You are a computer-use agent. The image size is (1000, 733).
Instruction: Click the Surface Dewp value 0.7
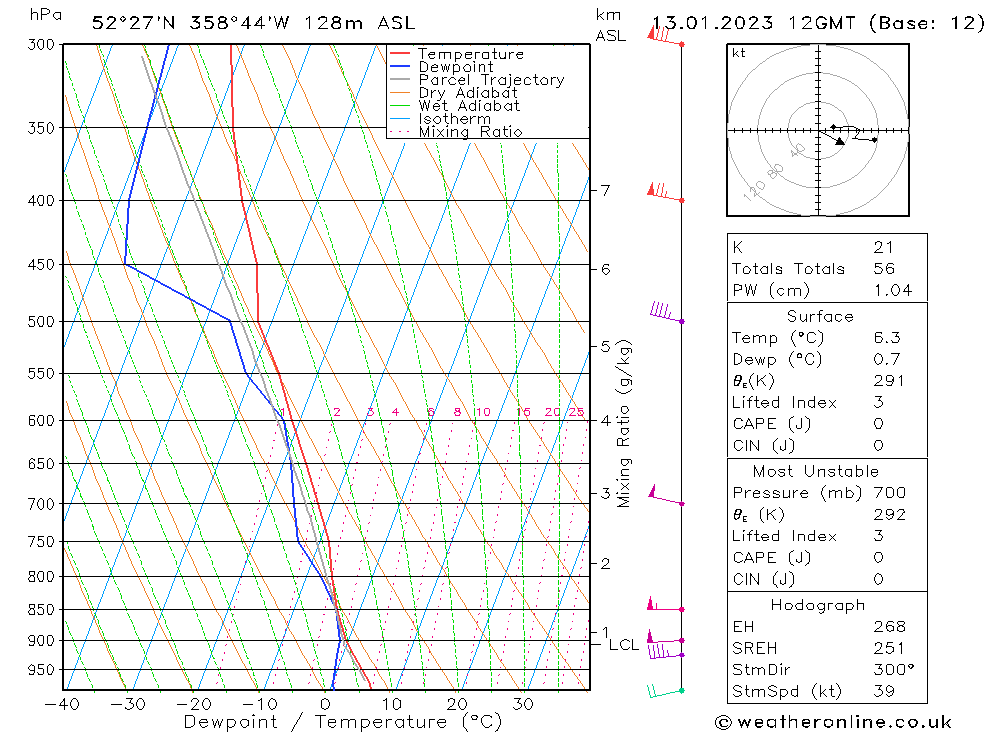coord(887,359)
